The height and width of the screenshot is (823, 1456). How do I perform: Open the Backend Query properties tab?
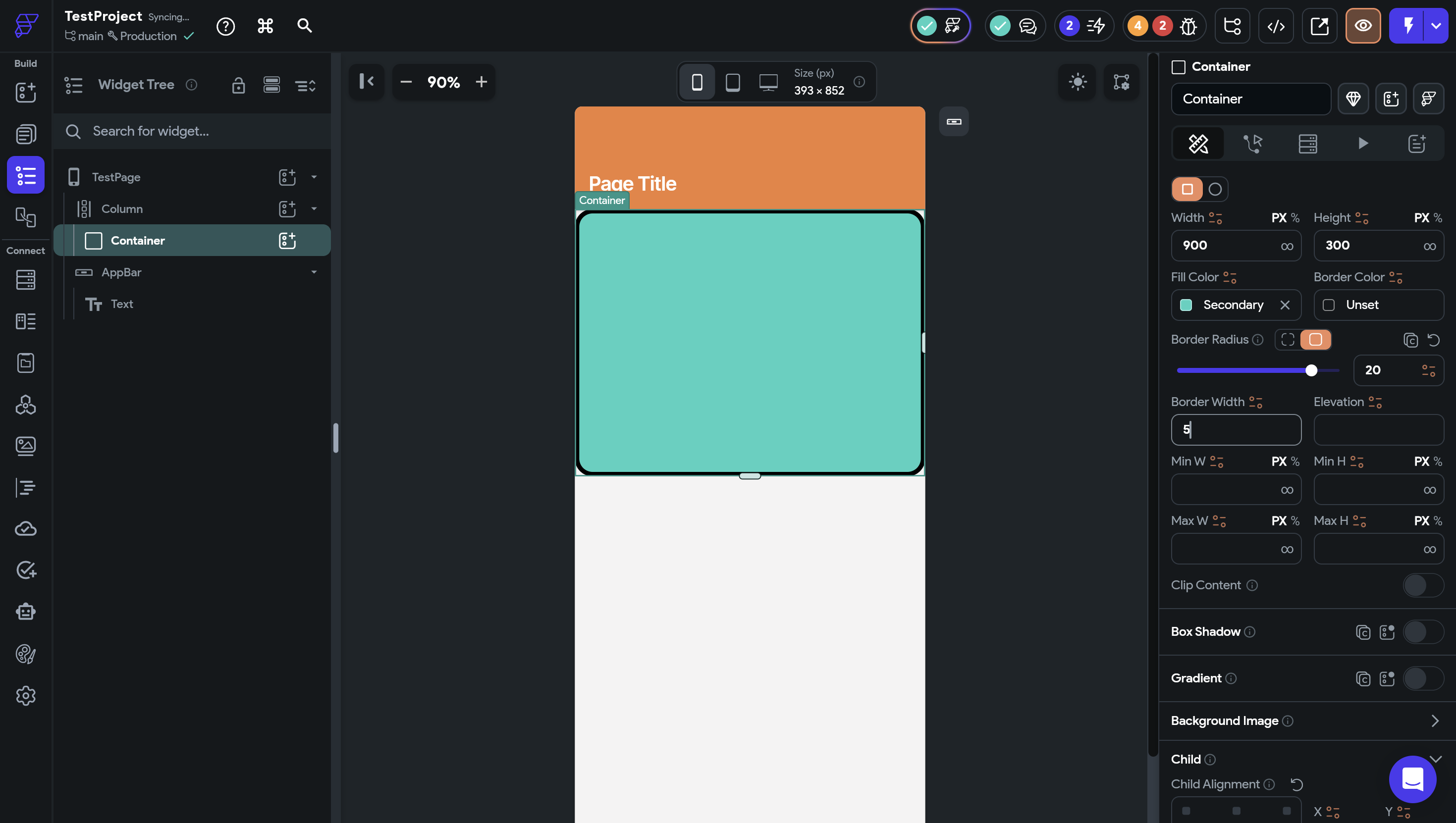click(1307, 144)
